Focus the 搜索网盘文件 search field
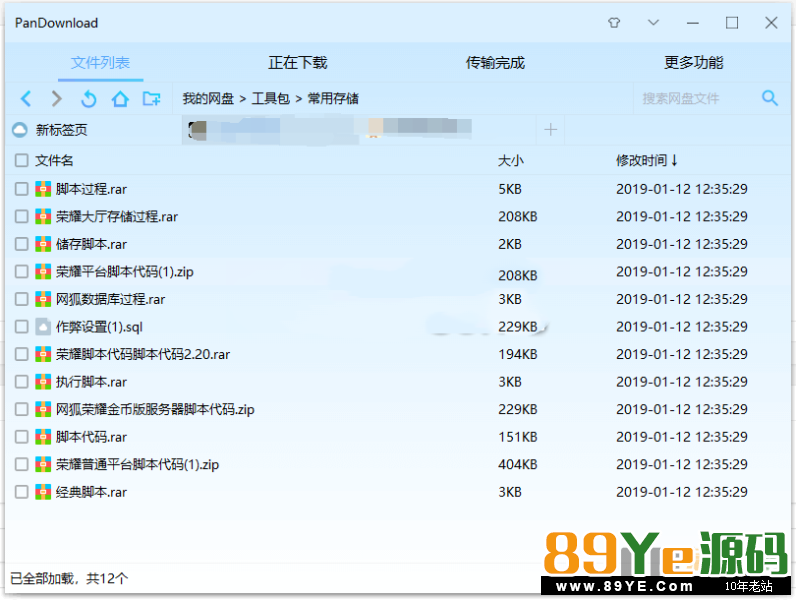The width and height of the screenshot is (796, 600). pyautogui.click(x=696, y=98)
